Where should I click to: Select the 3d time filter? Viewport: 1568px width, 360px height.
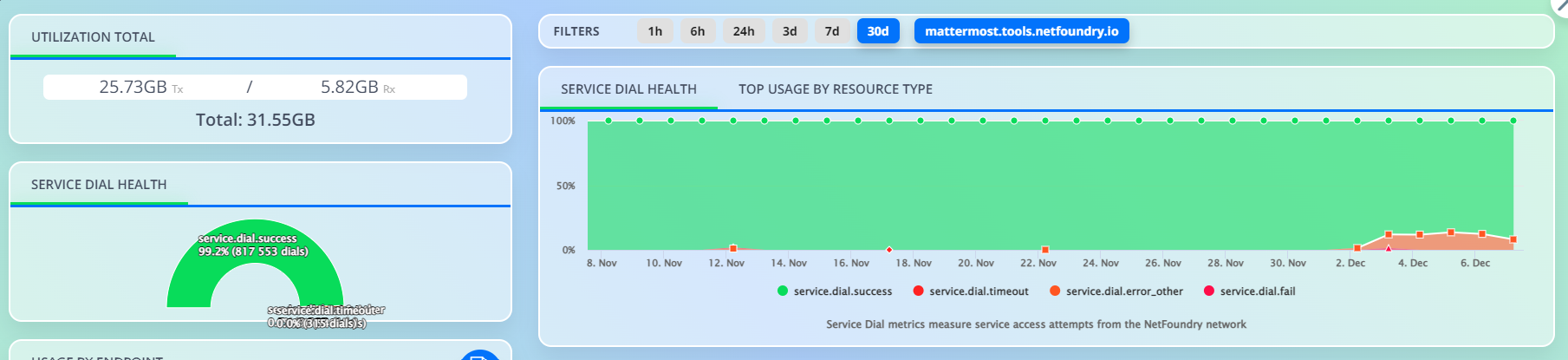[790, 31]
